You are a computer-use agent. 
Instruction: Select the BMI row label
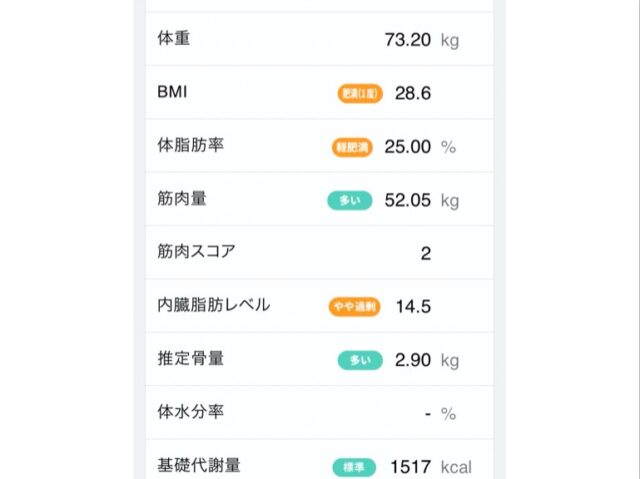point(172,92)
